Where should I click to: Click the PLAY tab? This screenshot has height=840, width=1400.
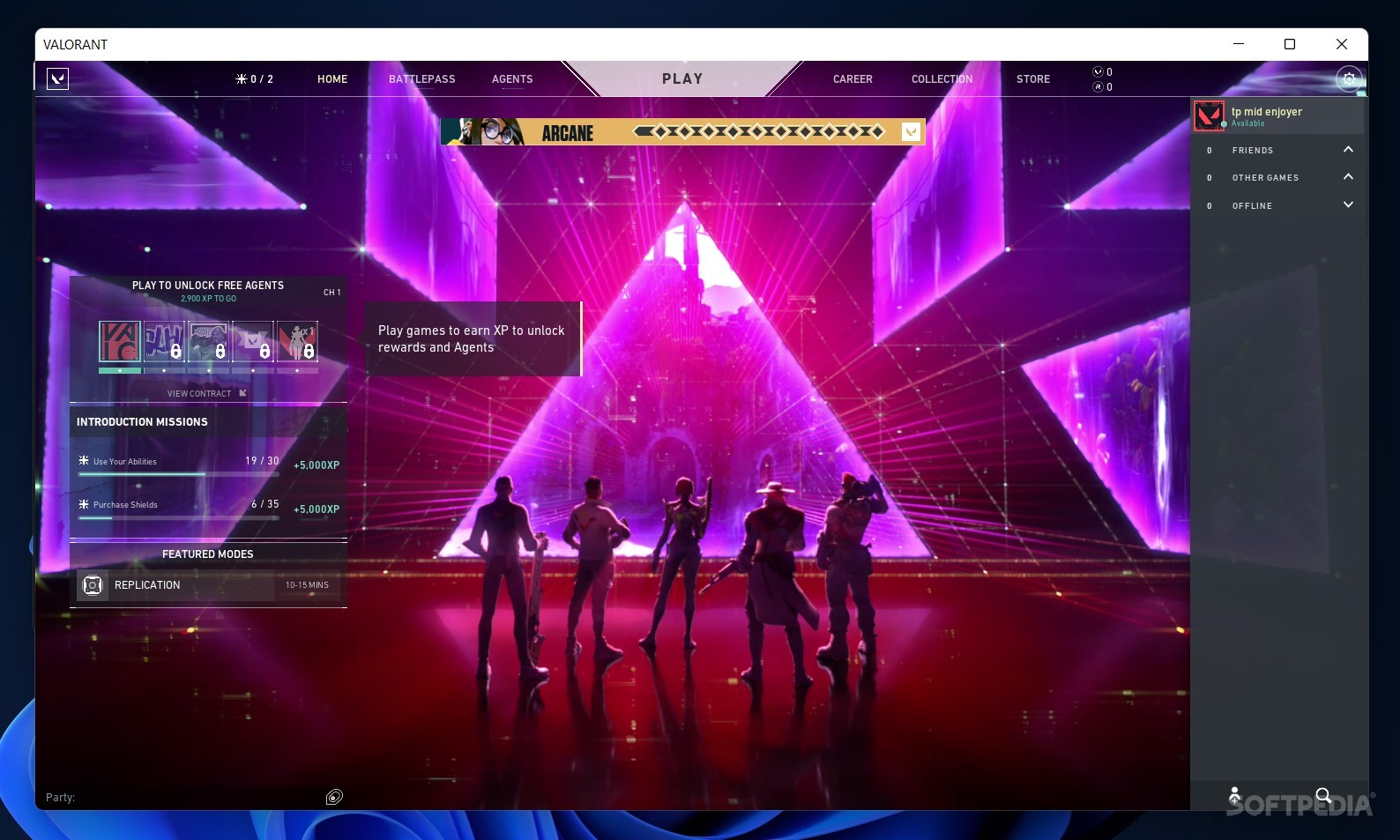pyautogui.click(x=682, y=78)
